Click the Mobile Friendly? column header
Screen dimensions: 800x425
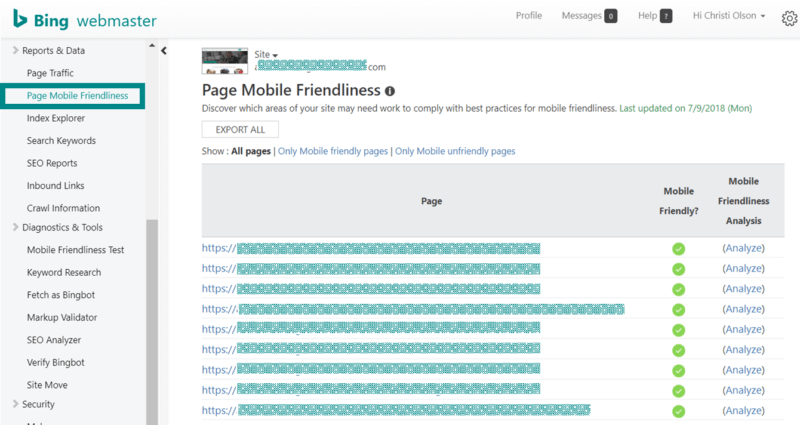click(x=679, y=201)
